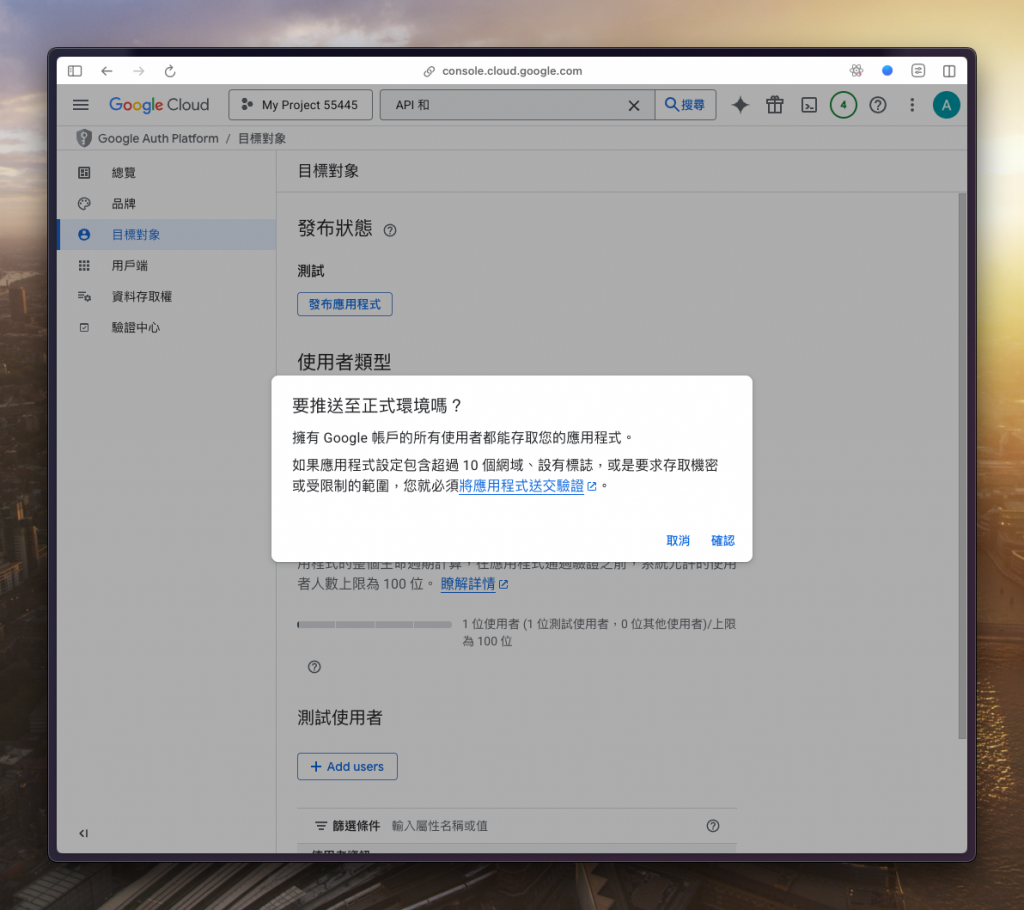Open the 資料存取權 sidebar item

click(167, 296)
